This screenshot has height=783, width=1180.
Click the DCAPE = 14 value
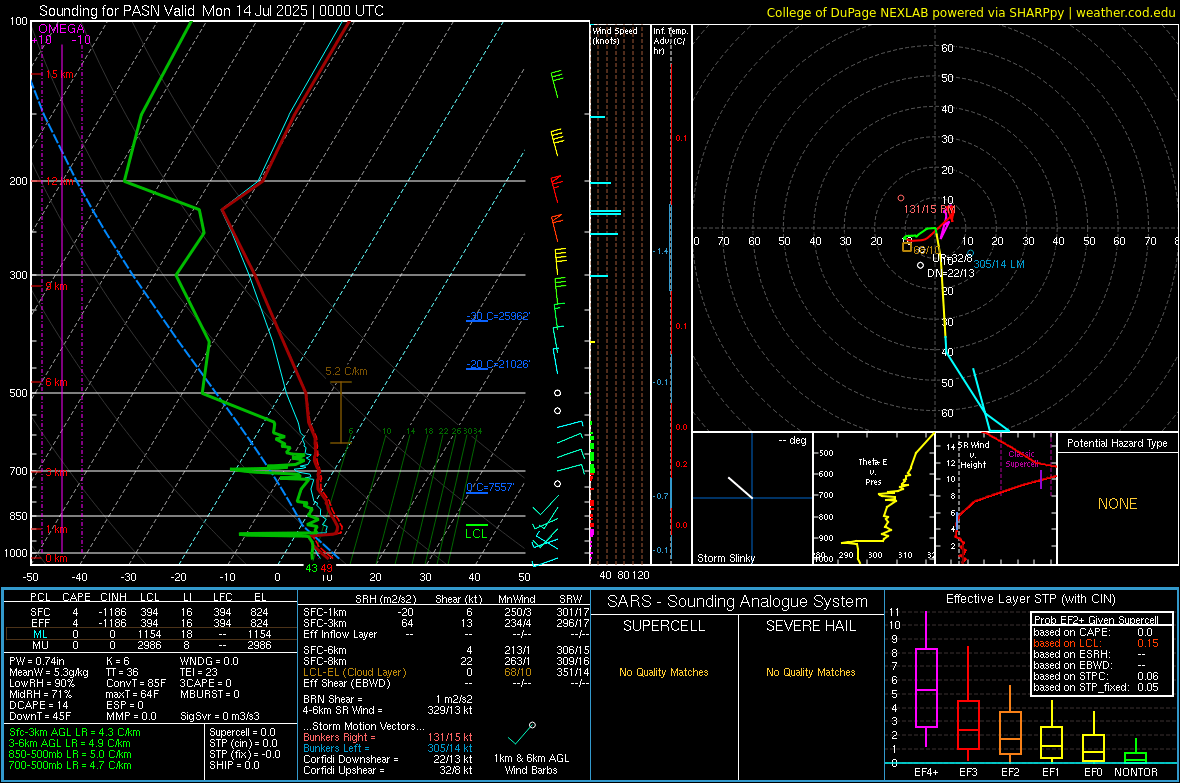(x=38, y=705)
